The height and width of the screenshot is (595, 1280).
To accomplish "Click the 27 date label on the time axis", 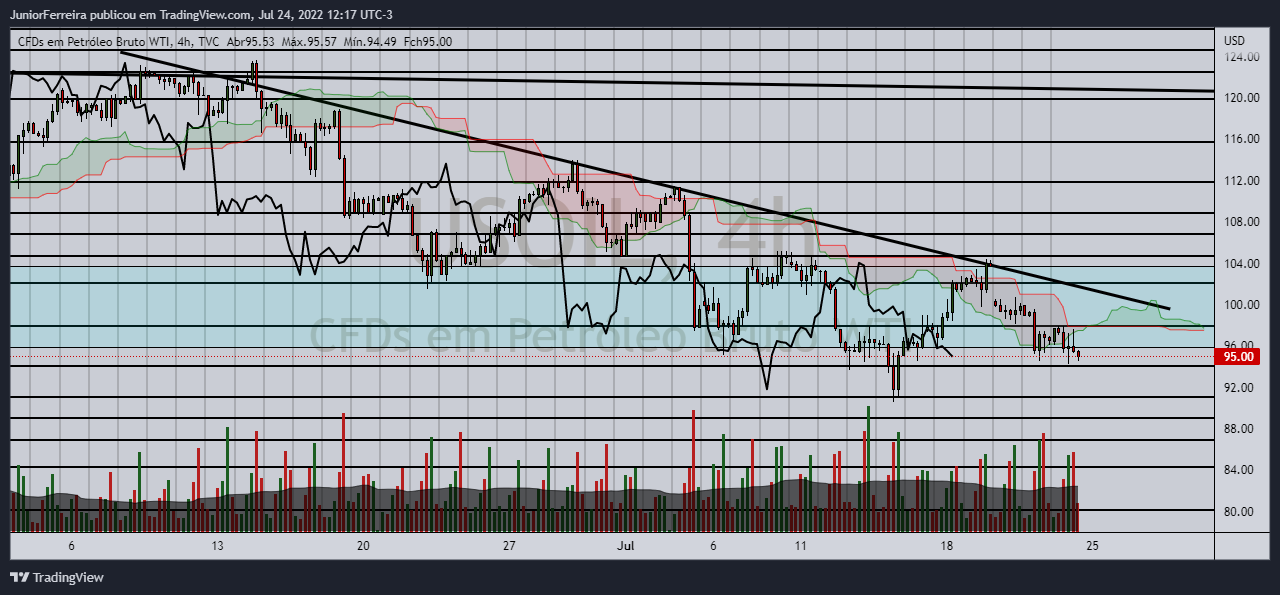I will pos(509,546).
